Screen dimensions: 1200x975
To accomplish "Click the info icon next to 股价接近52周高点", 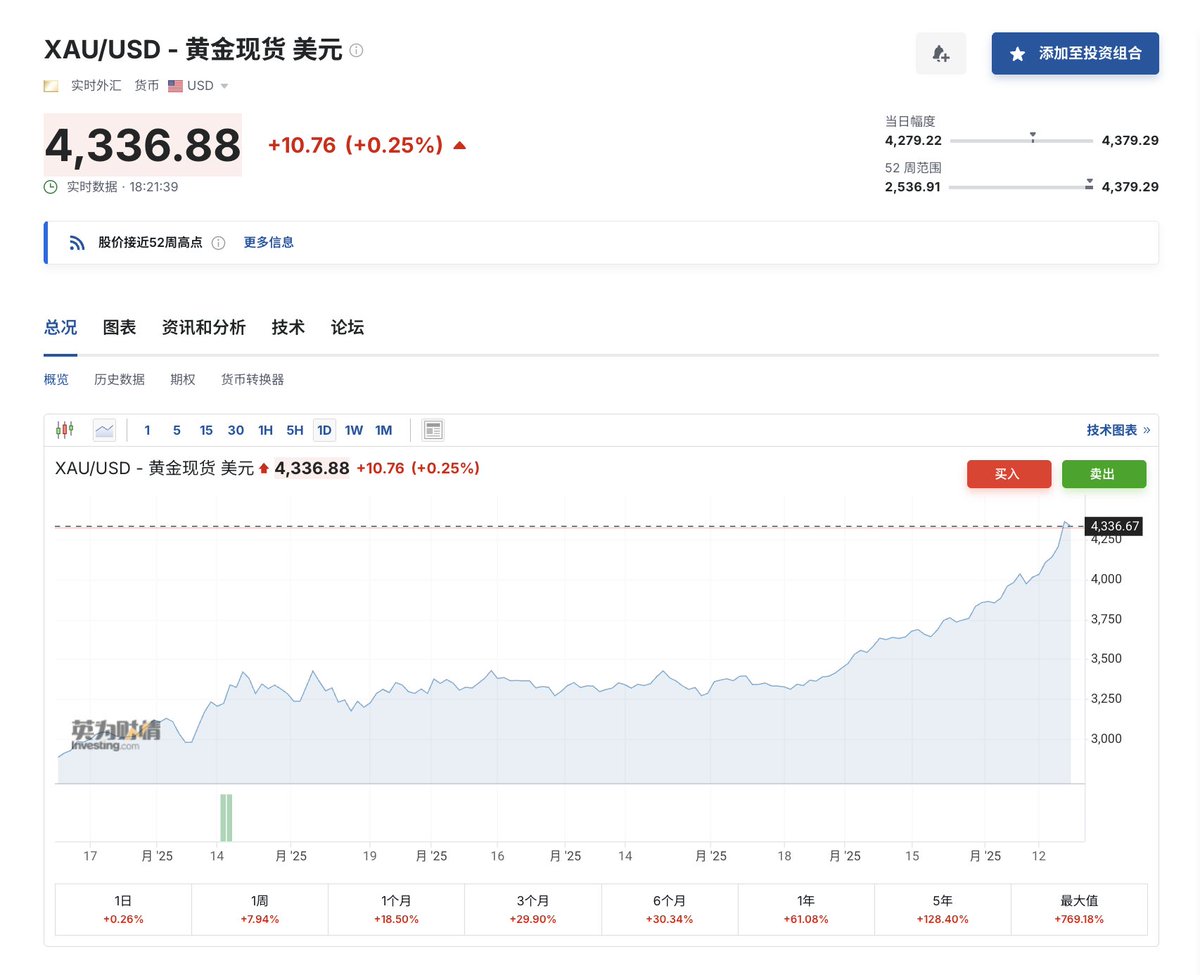I will [x=219, y=243].
